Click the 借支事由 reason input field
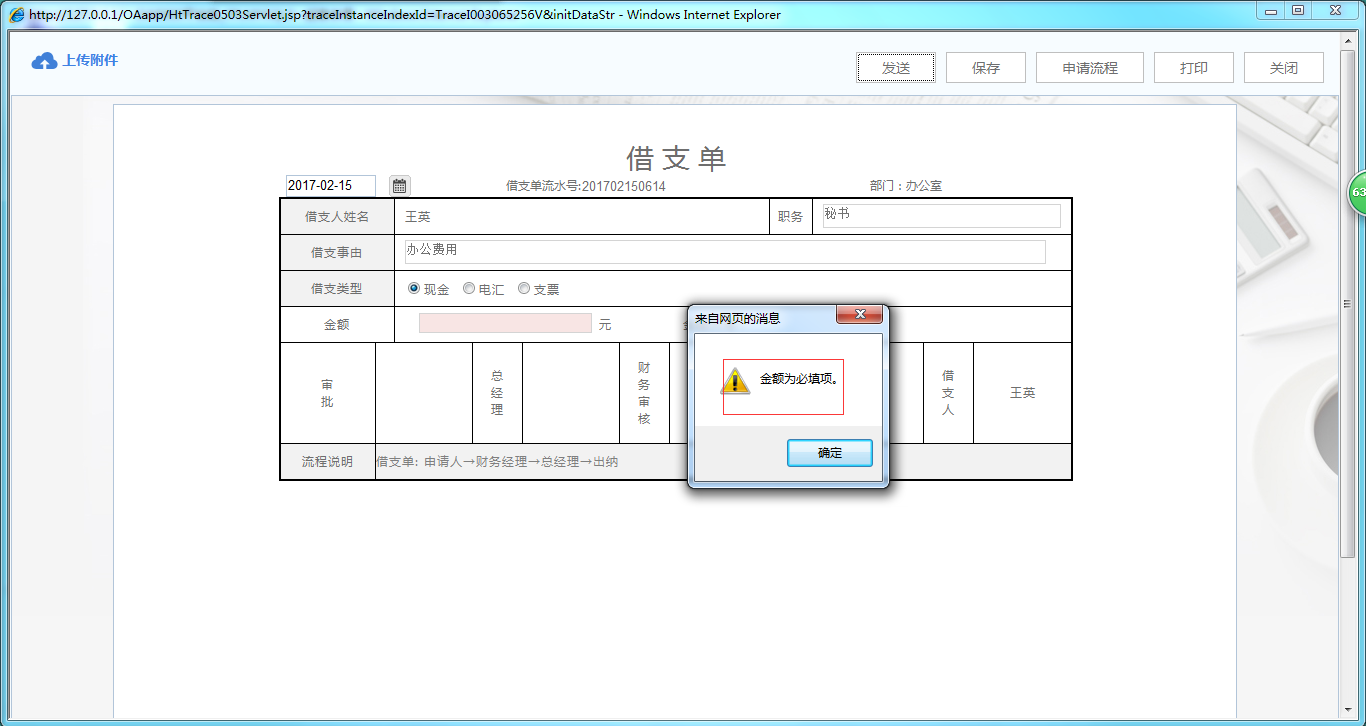This screenshot has width=1366, height=726. pyautogui.click(x=727, y=251)
